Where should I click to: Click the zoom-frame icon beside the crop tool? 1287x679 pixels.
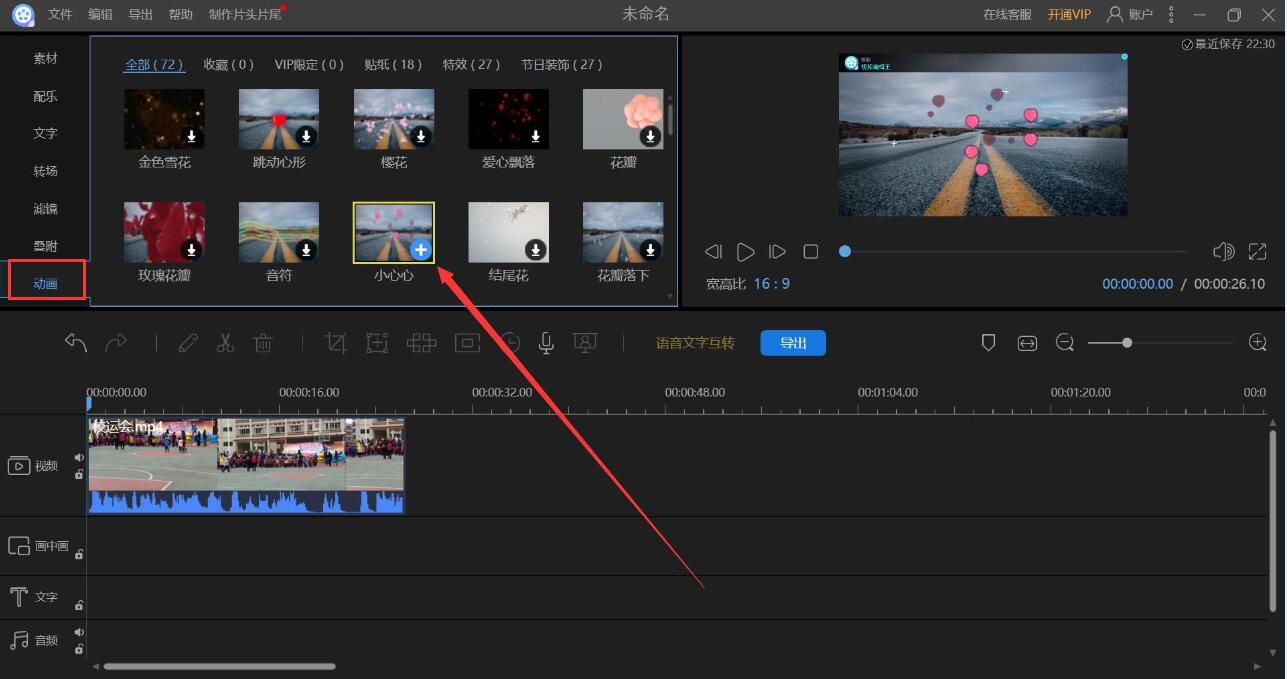pos(377,343)
